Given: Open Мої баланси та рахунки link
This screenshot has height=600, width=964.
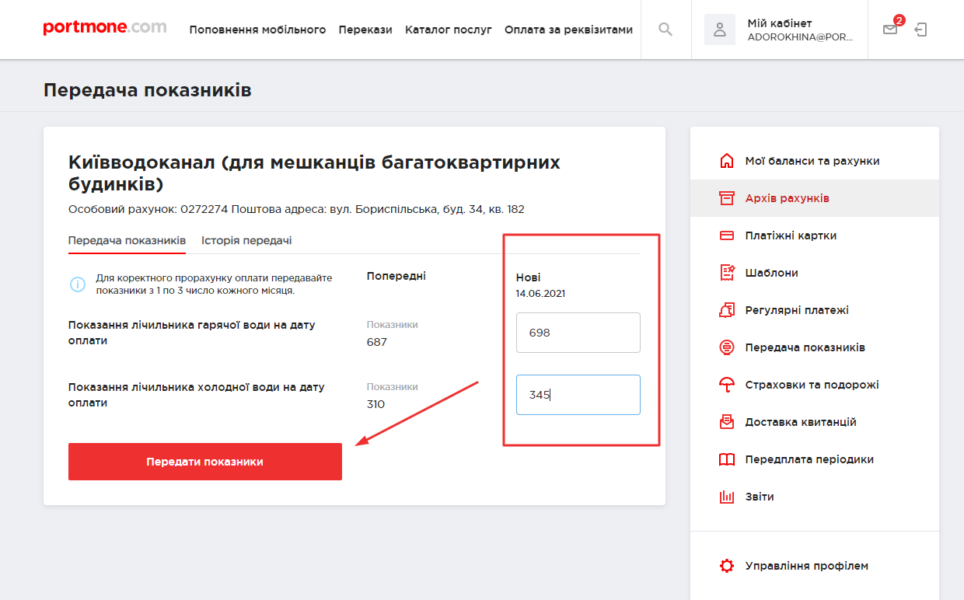Looking at the screenshot, I should pyautogui.click(x=812, y=161).
